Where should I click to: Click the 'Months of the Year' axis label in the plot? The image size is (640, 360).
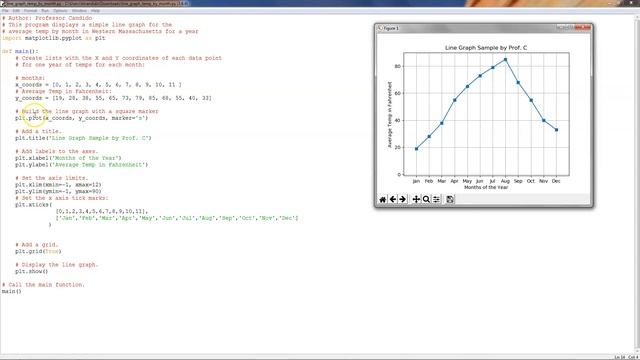[486, 187]
